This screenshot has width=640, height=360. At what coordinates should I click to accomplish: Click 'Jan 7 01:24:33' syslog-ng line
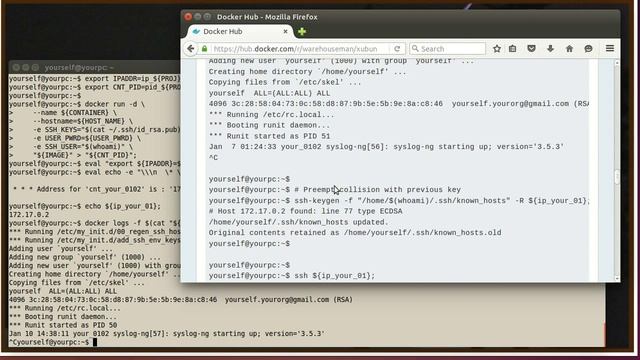pyautogui.click(x=386, y=147)
